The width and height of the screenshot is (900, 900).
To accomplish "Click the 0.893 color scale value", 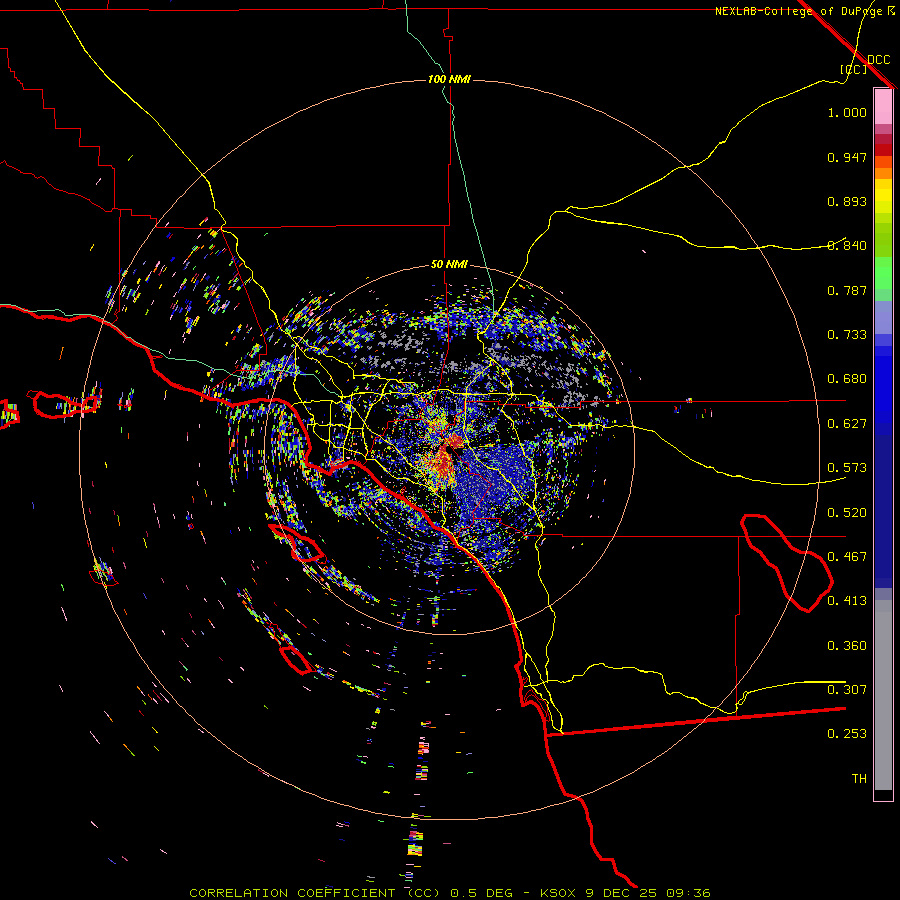I will pos(847,201).
